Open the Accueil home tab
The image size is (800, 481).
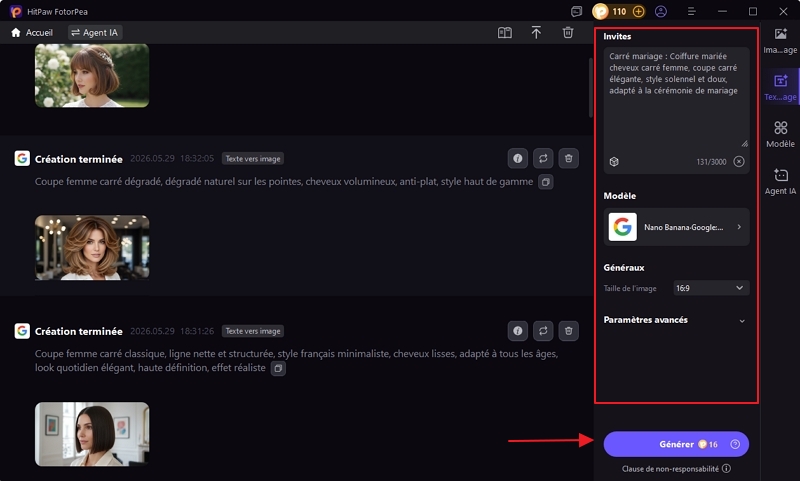tap(32, 33)
